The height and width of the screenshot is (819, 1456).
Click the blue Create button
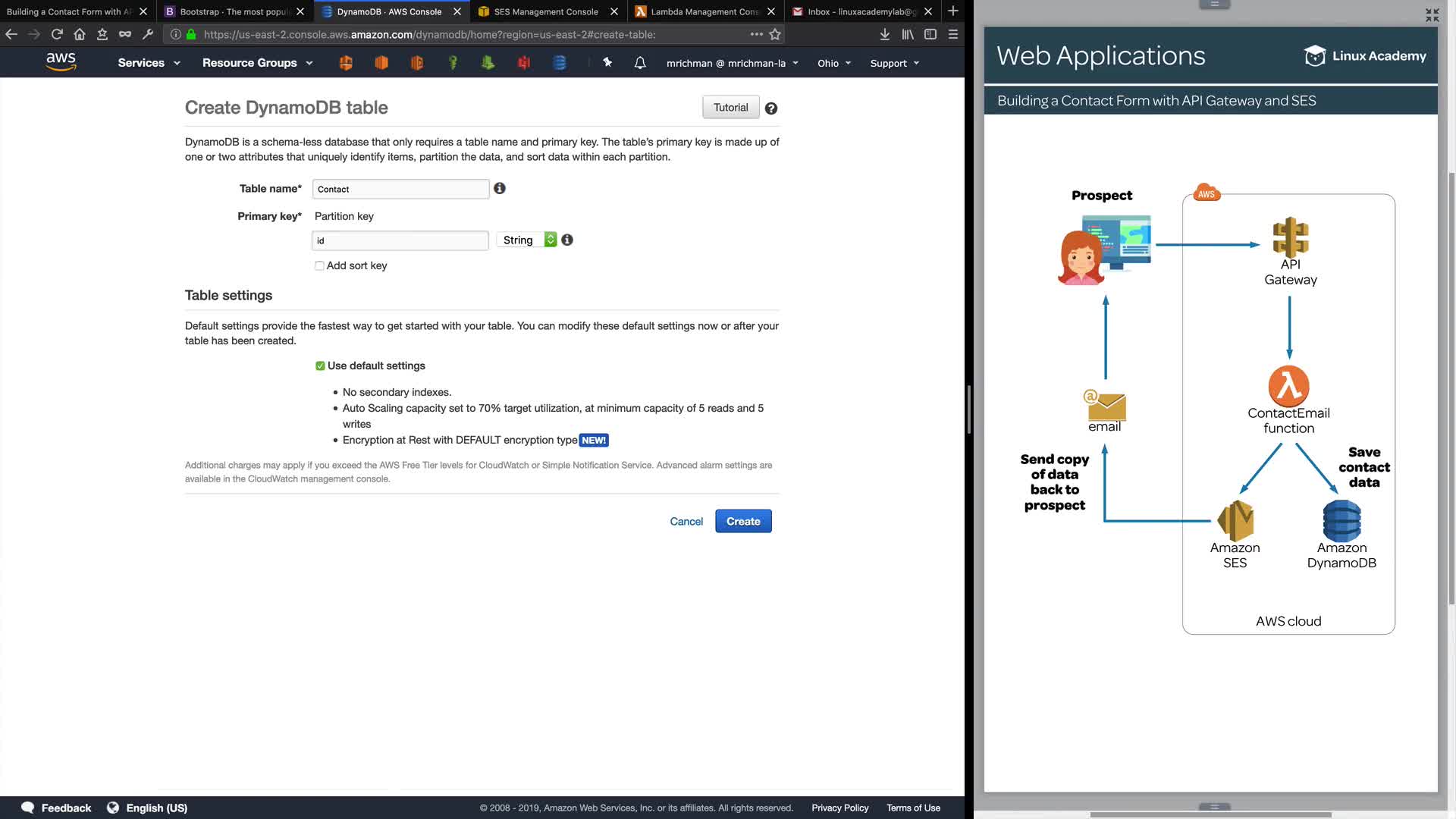(x=743, y=521)
